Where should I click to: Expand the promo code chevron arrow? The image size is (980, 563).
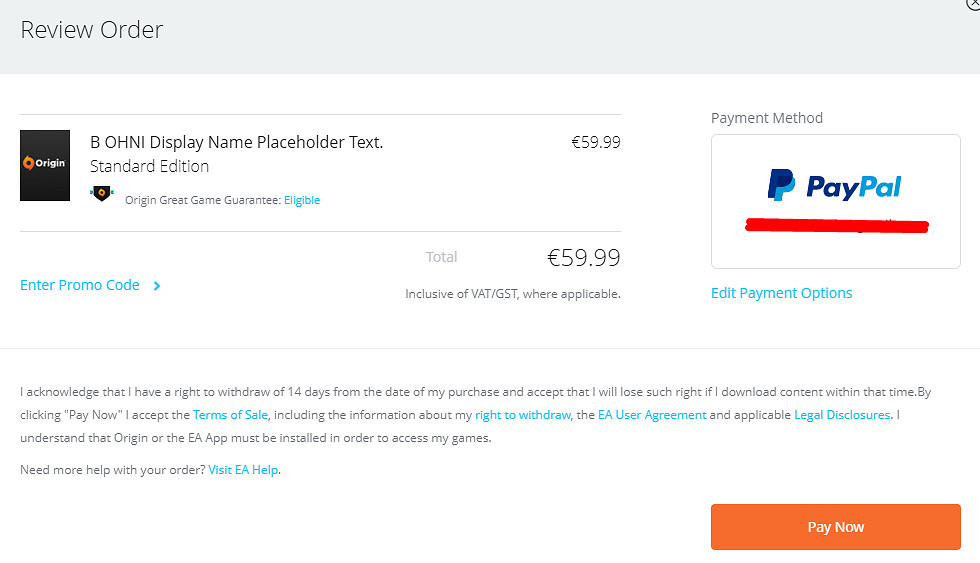(157, 286)
